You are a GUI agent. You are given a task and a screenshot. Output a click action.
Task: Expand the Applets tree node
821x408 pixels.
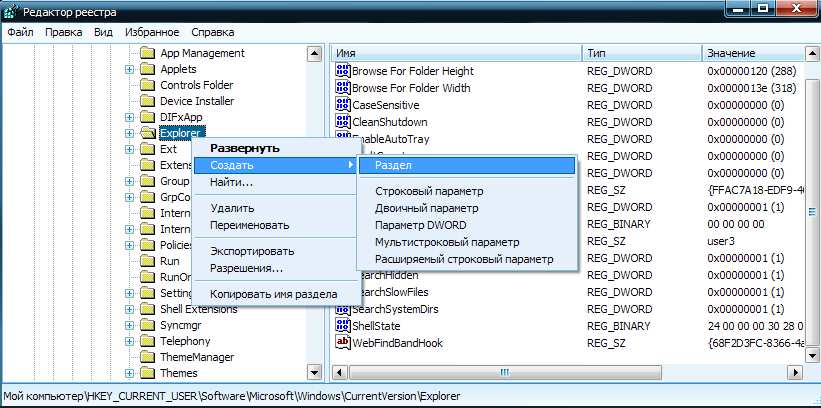pyautogui.click(x=129, y=69)
